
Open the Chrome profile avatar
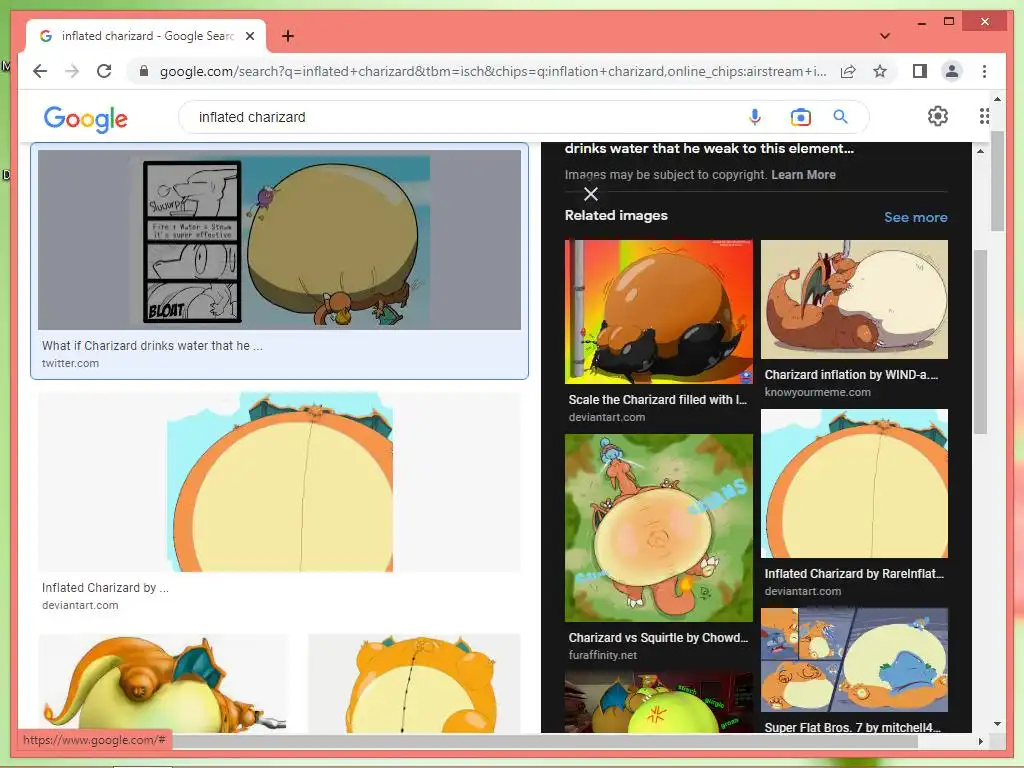pyautogui.click(x=952, y=71)
